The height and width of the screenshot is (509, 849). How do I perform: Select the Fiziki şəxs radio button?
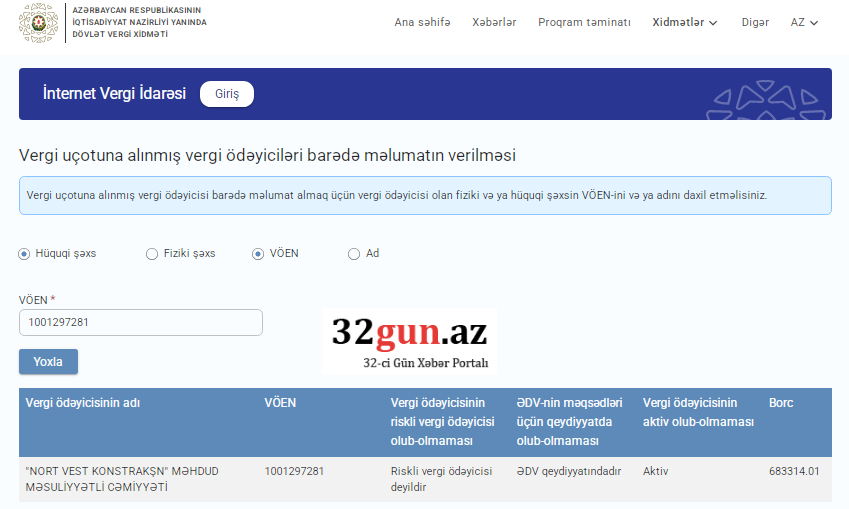click(x=152, y=253)
